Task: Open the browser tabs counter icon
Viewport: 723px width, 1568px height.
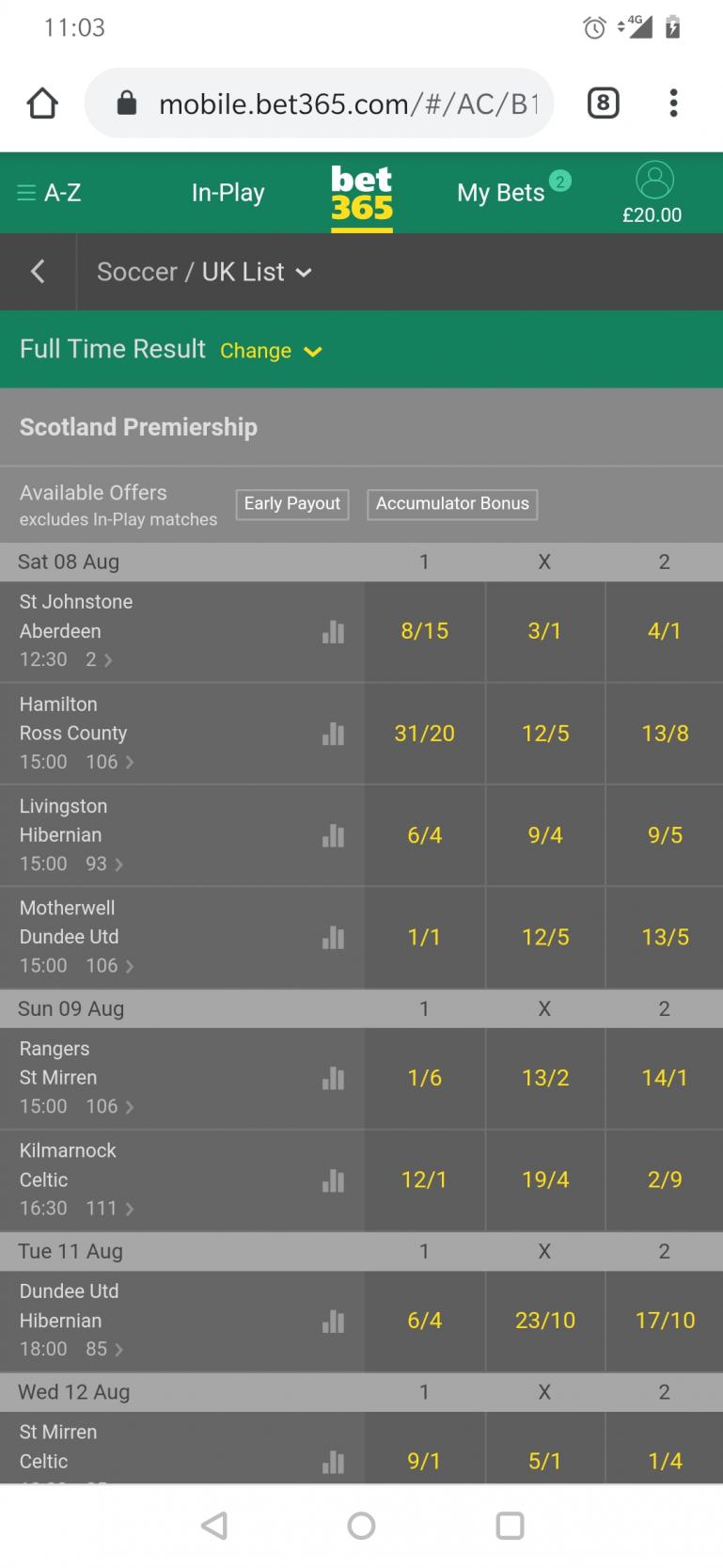Action: click(603, 103)
